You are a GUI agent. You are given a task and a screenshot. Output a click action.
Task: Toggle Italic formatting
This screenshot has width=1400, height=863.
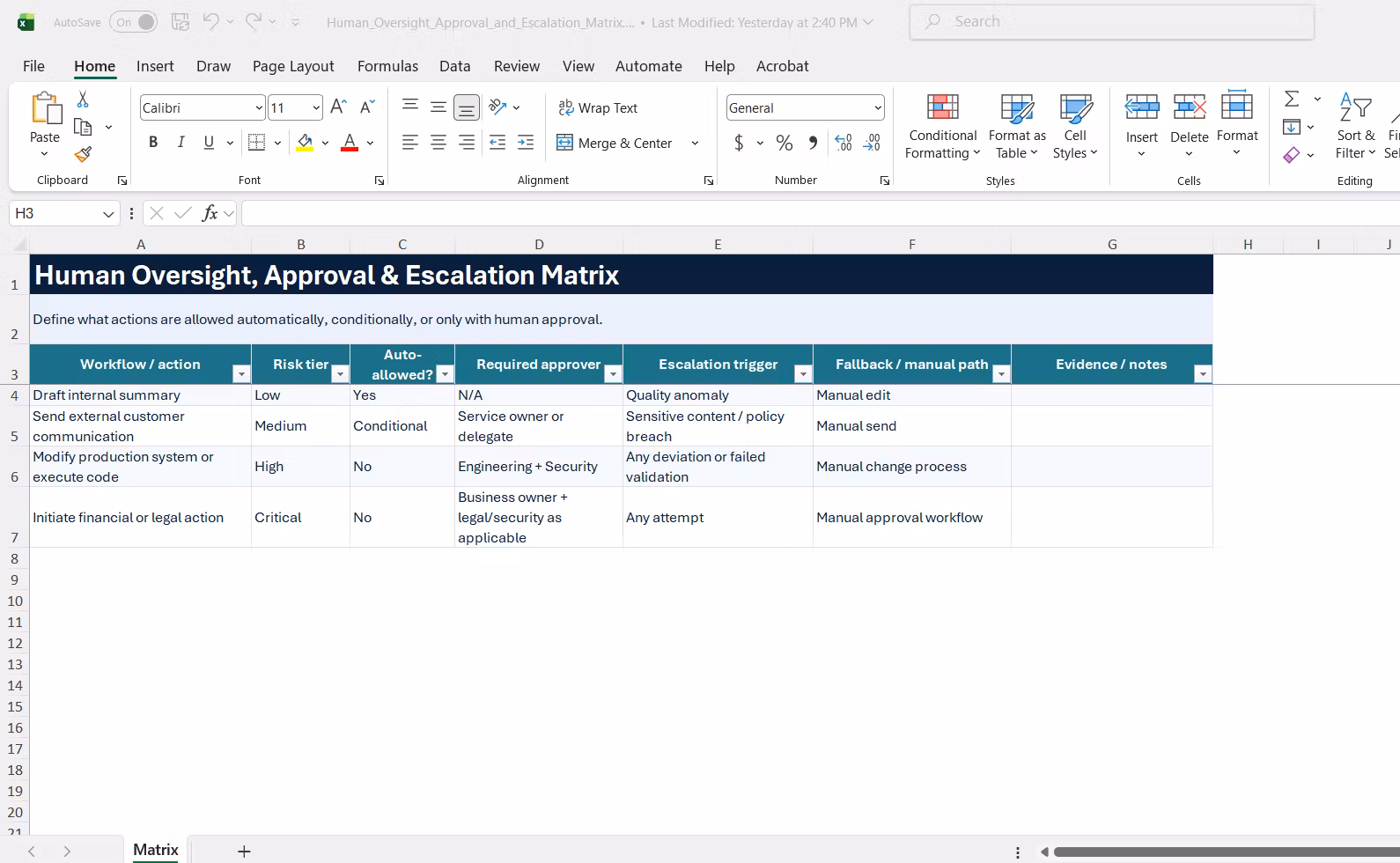pos(181,142)
